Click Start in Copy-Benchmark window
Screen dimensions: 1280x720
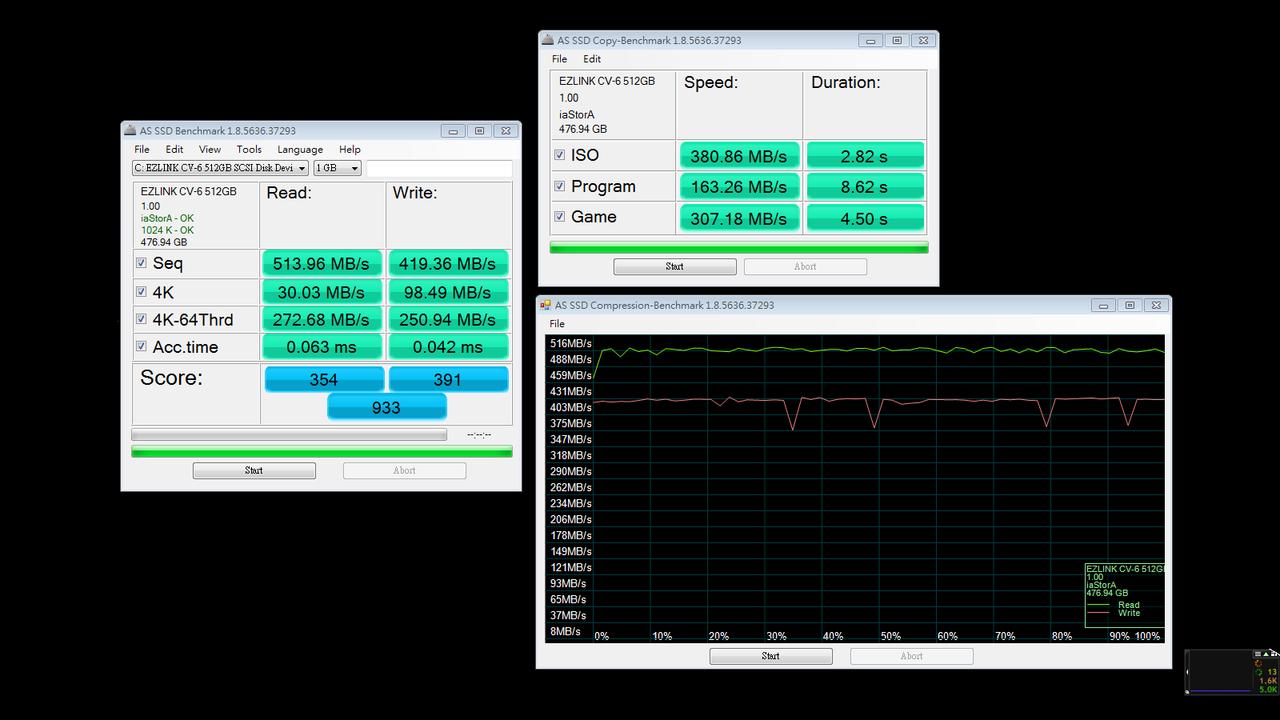(x=675, y=266)
